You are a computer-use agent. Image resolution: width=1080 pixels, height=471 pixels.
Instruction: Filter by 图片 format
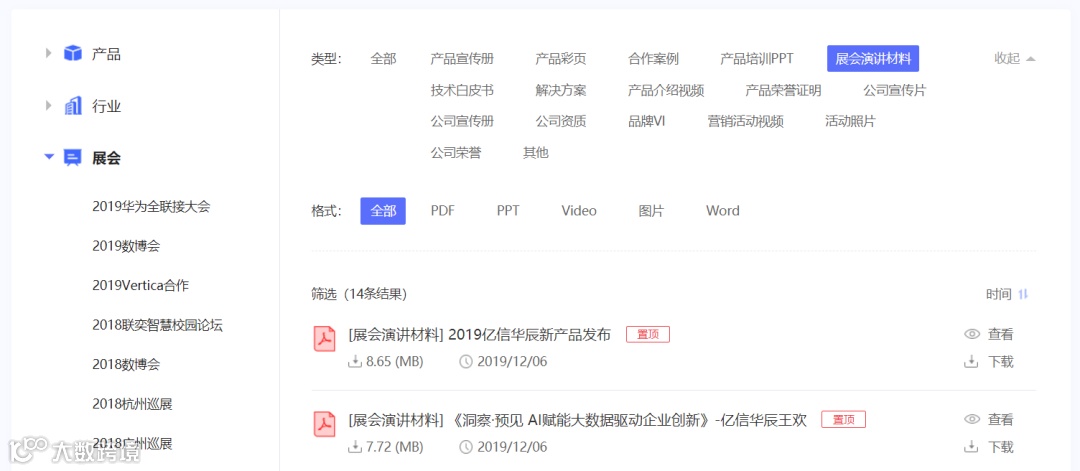click(651, 211)
